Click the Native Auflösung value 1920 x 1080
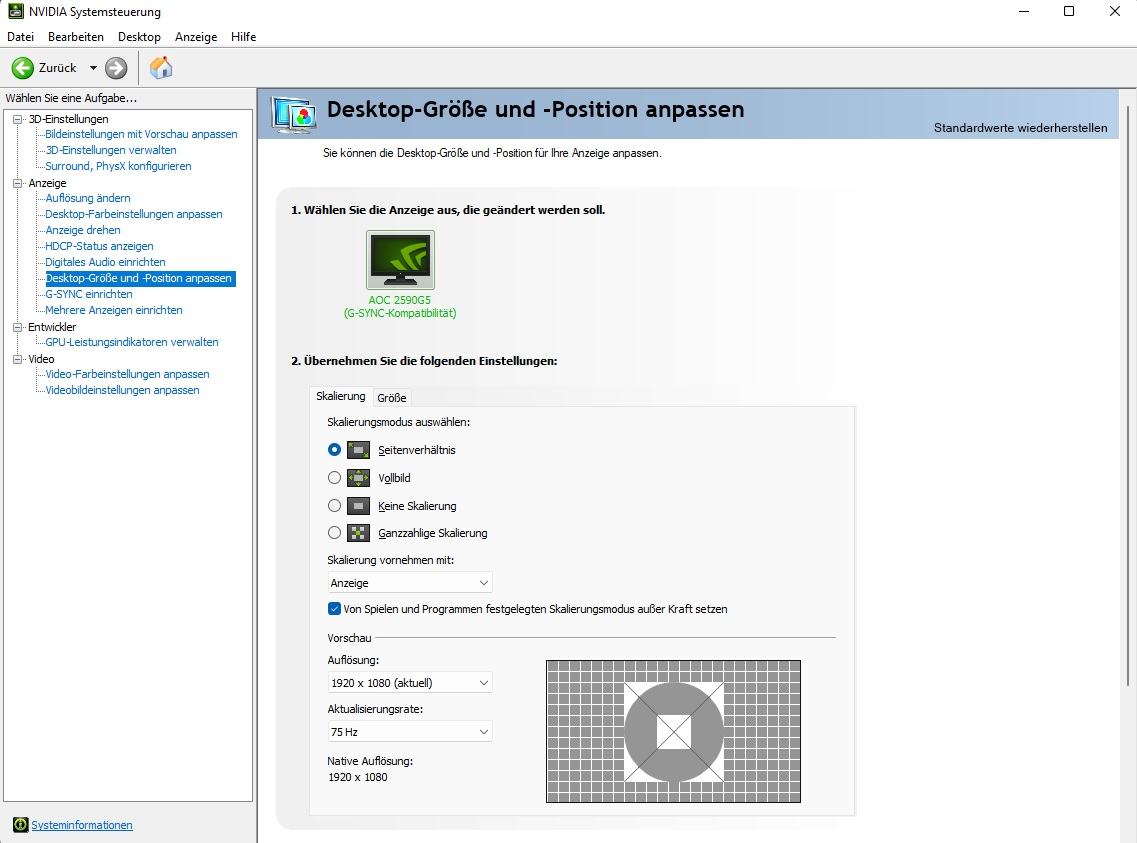Screen dimensions: 1137x843 click(x=357, y=777)
